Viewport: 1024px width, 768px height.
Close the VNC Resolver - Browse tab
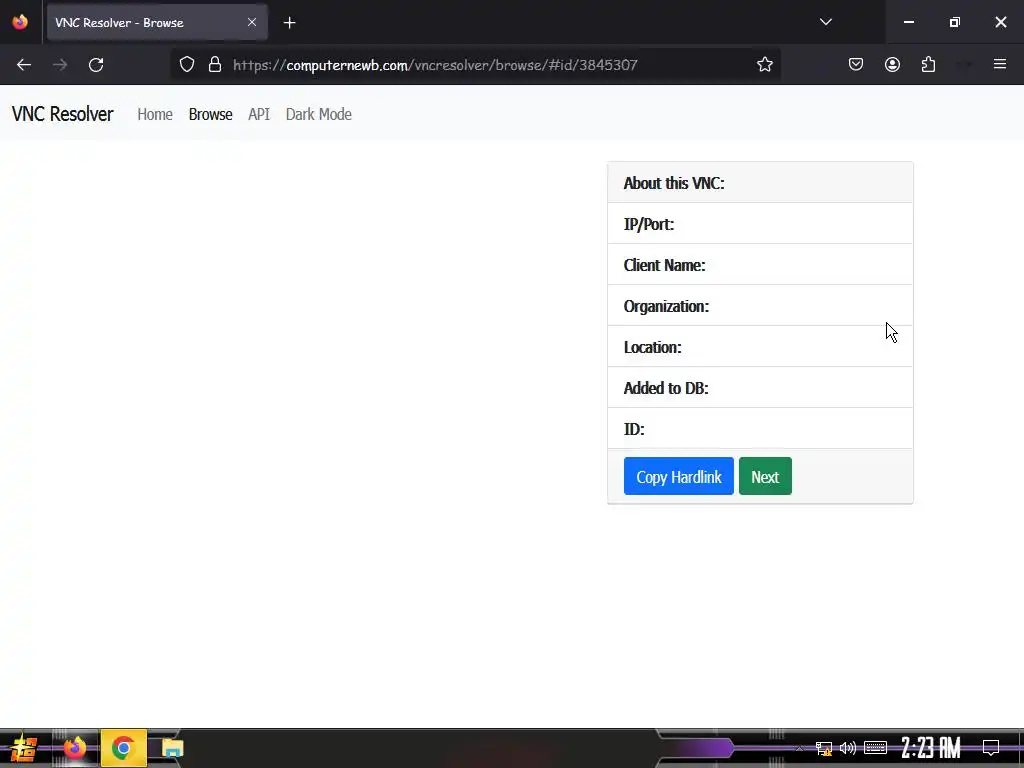click(252, 22)
